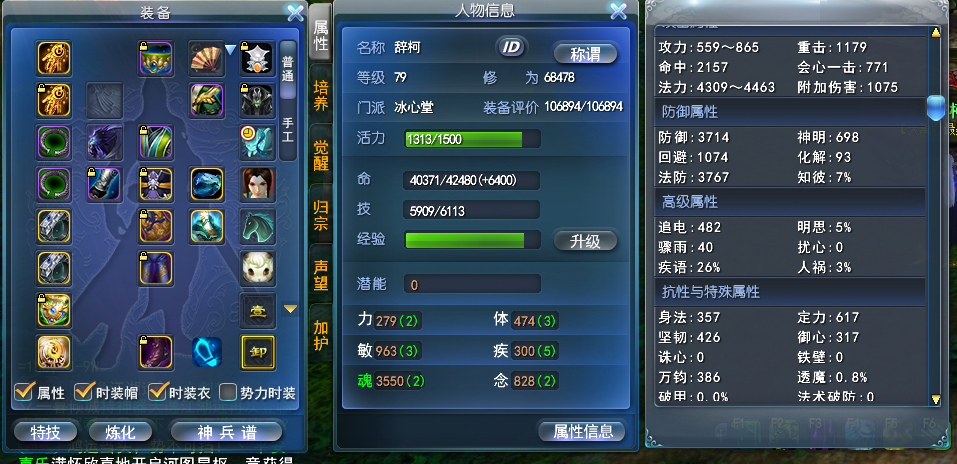The width and height of the screenshot is (957, 464).
Task: Switch to the 培养 side tab
Action: 321,95
